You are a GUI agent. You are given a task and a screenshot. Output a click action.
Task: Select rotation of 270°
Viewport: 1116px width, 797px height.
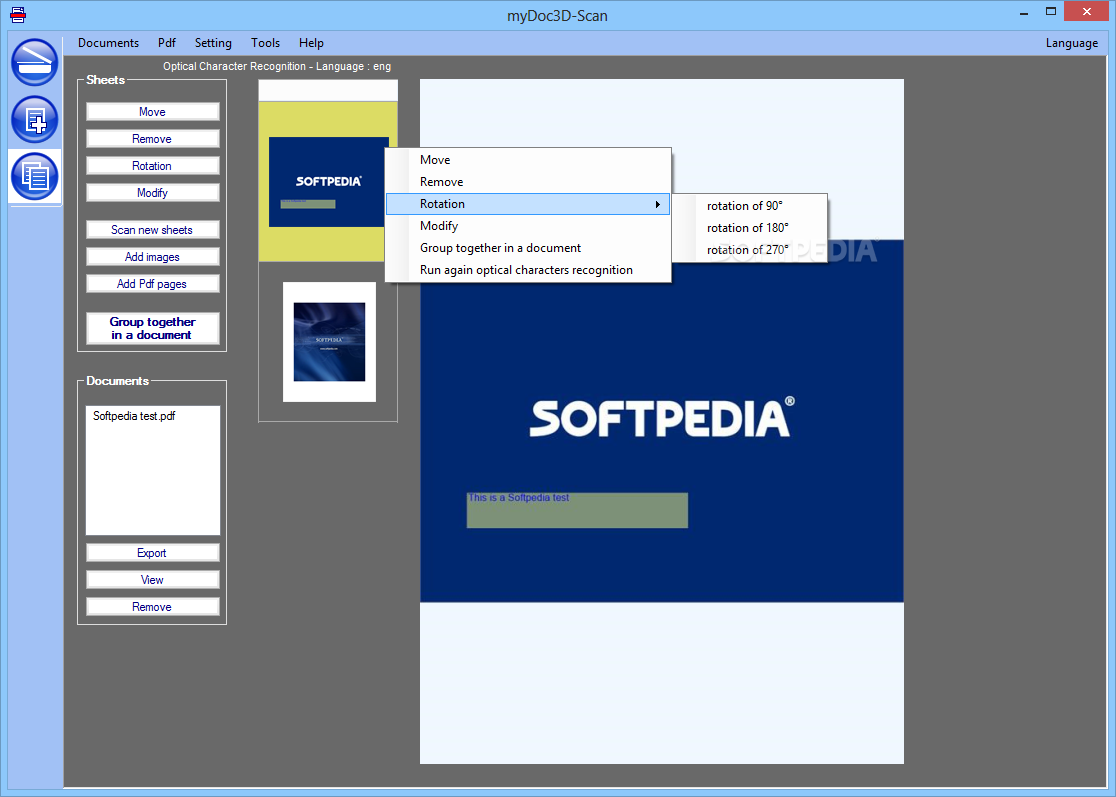tap(750, 250)
